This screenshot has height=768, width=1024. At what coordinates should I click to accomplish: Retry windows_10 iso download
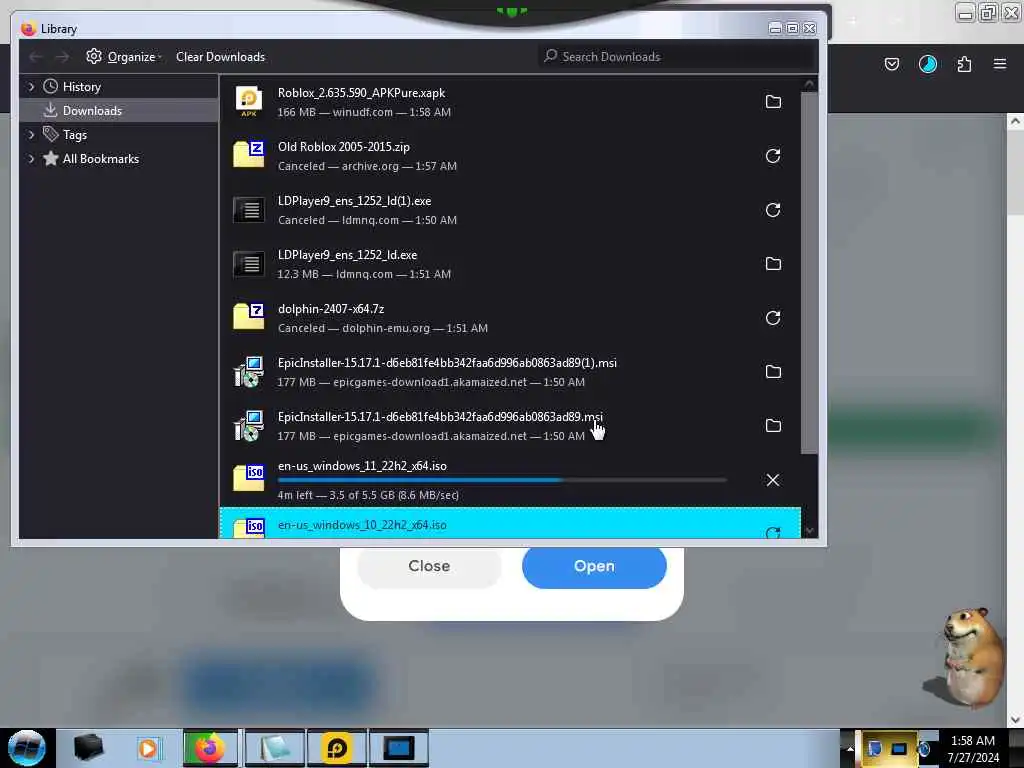tap(773, 532)
